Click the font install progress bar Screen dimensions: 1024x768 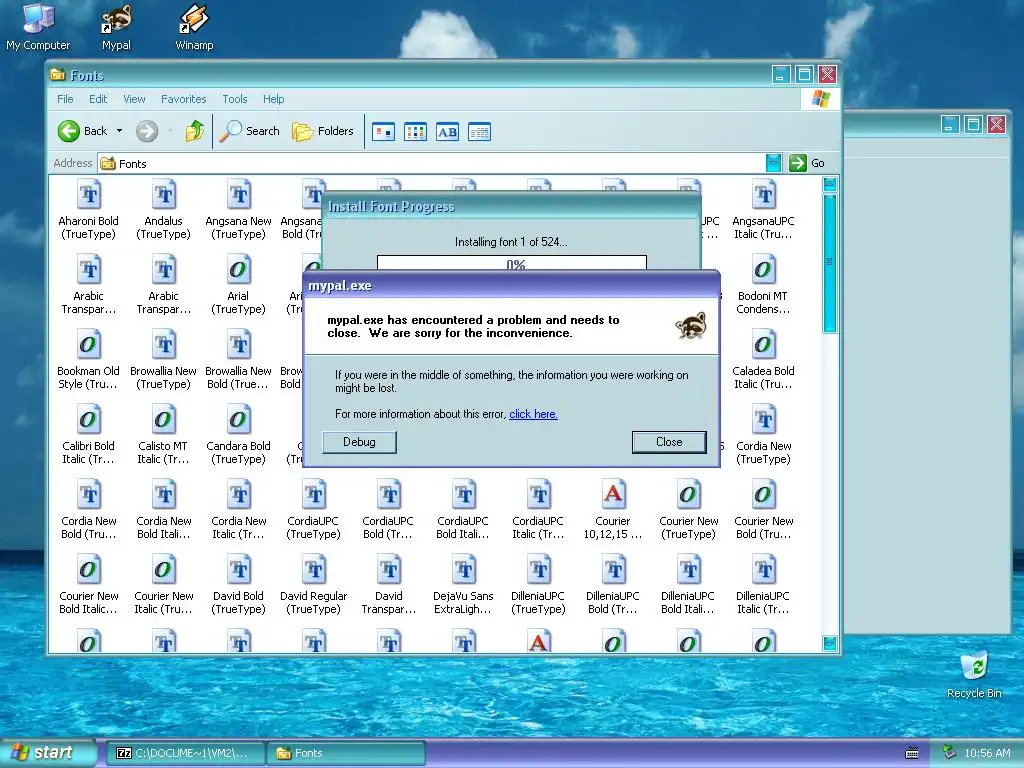(512, 263)
